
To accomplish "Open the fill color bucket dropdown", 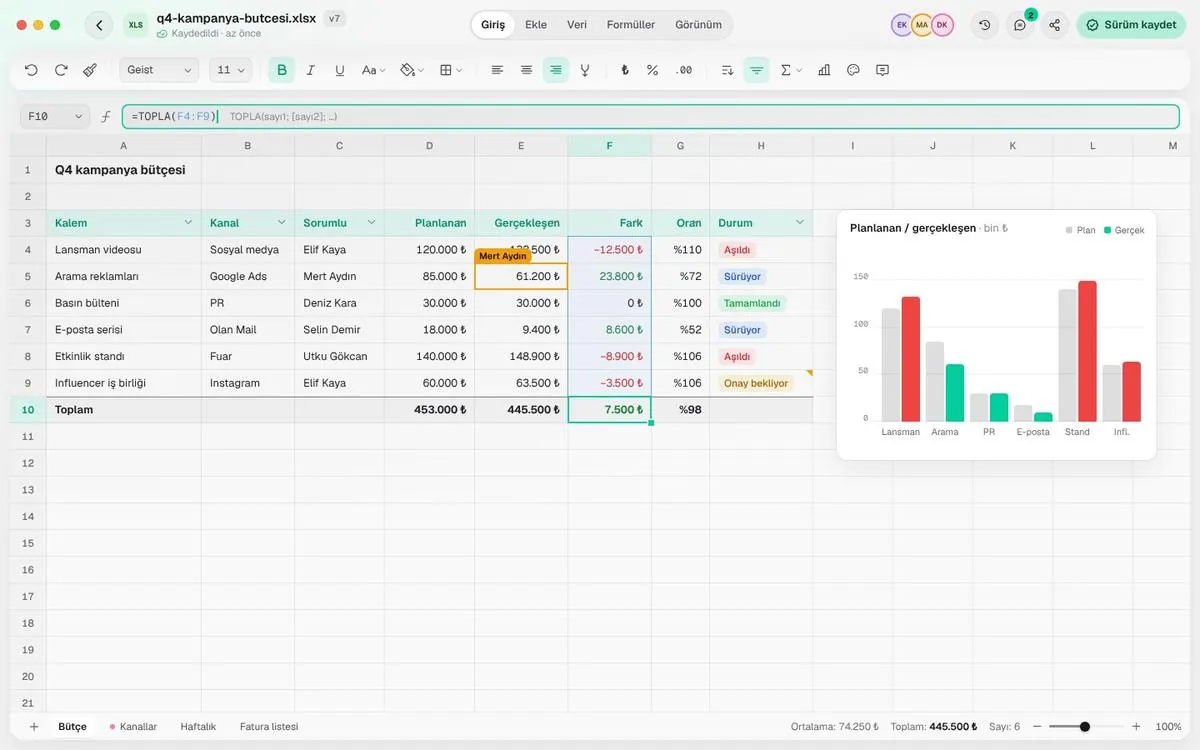I will (x=412, y=70).
